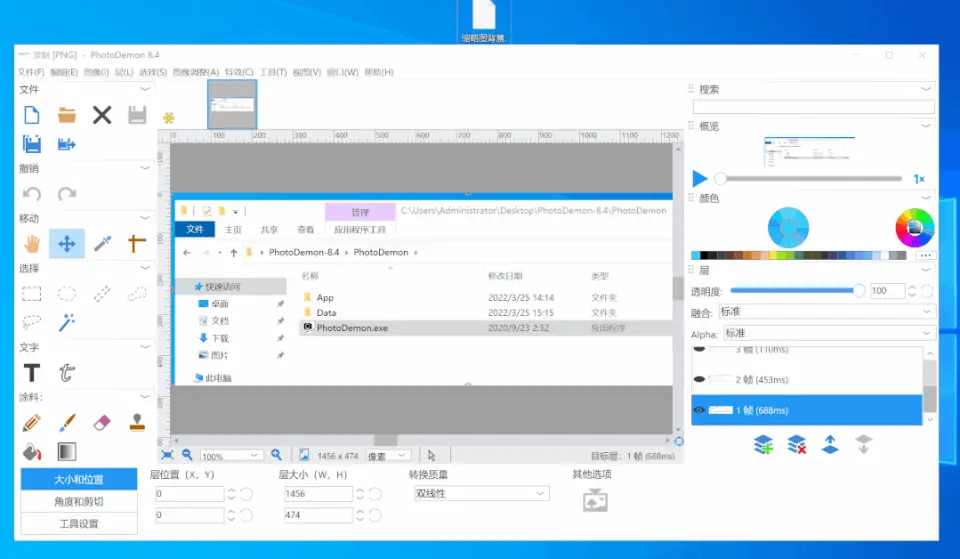
Task: Select the Line selection tool
Action: [102, 294]
